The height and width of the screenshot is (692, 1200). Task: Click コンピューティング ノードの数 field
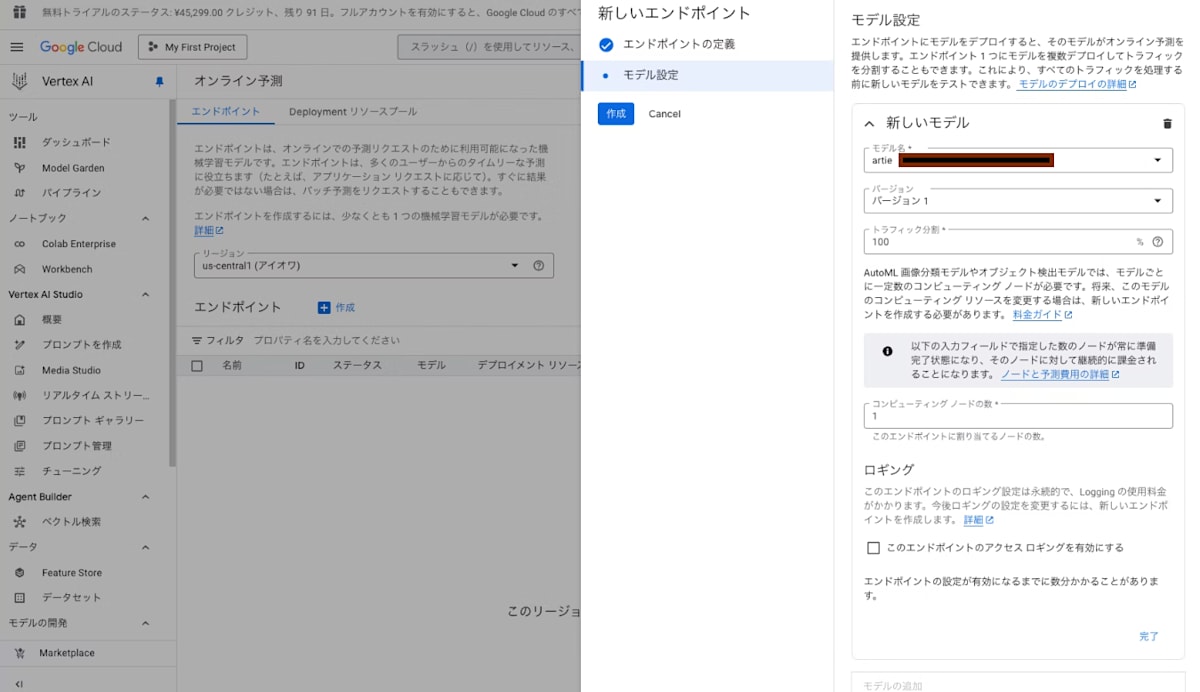tap(1018, 416)
